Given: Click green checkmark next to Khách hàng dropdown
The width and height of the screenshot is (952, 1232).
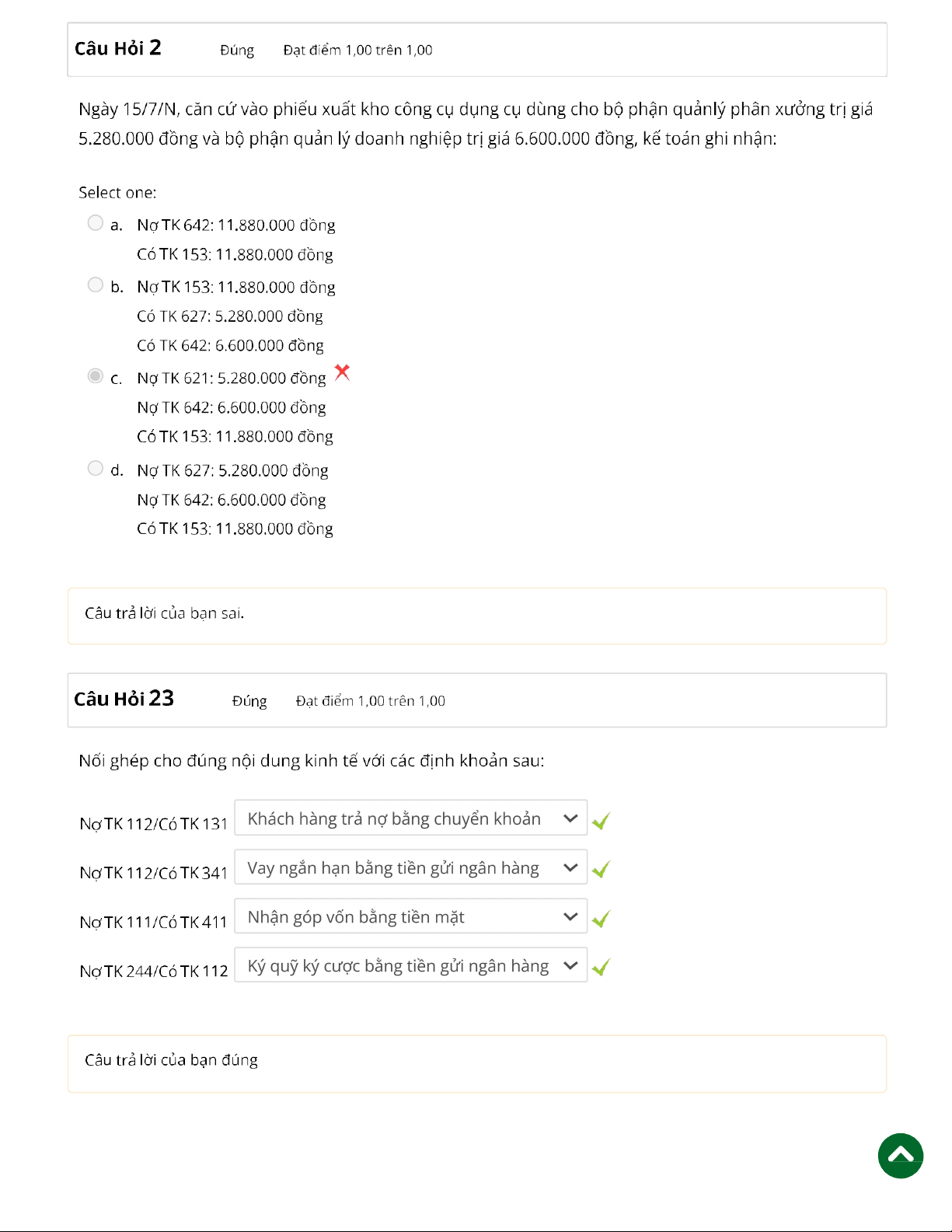Looking at the screenshot, I should (x=601, y=821).
